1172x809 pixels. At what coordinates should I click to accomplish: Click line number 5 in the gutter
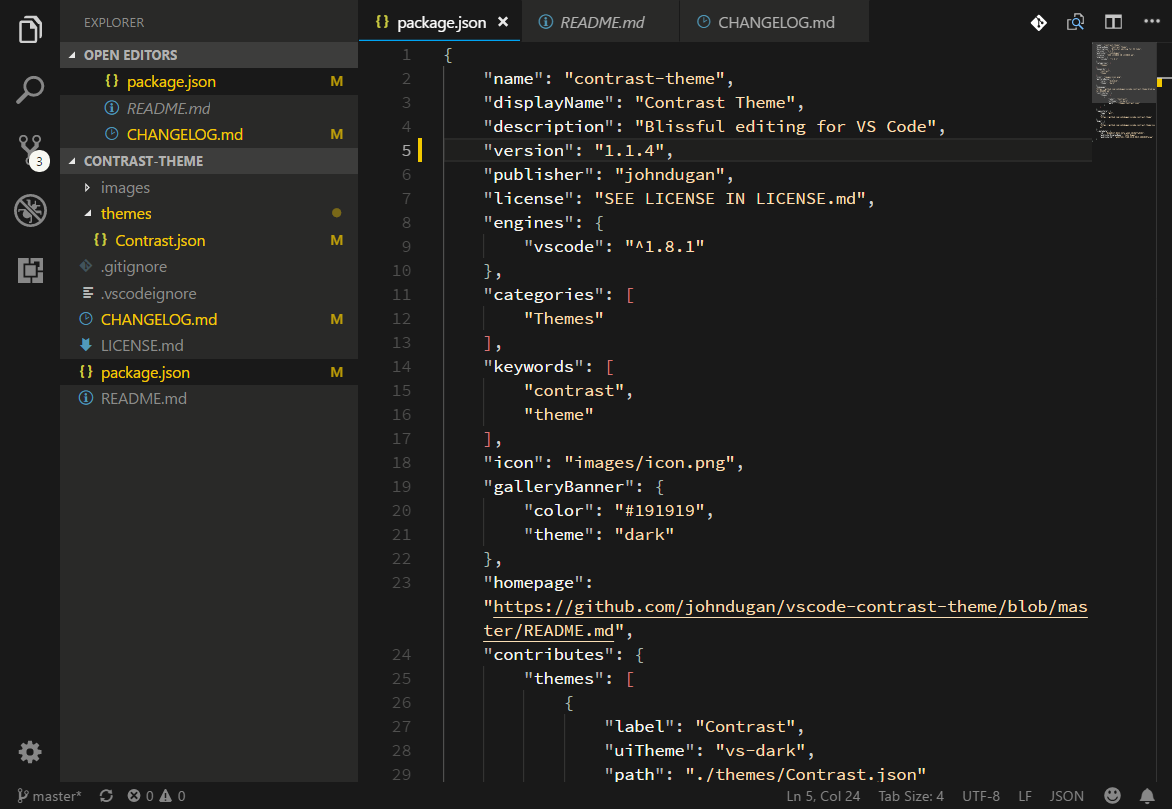406,150
